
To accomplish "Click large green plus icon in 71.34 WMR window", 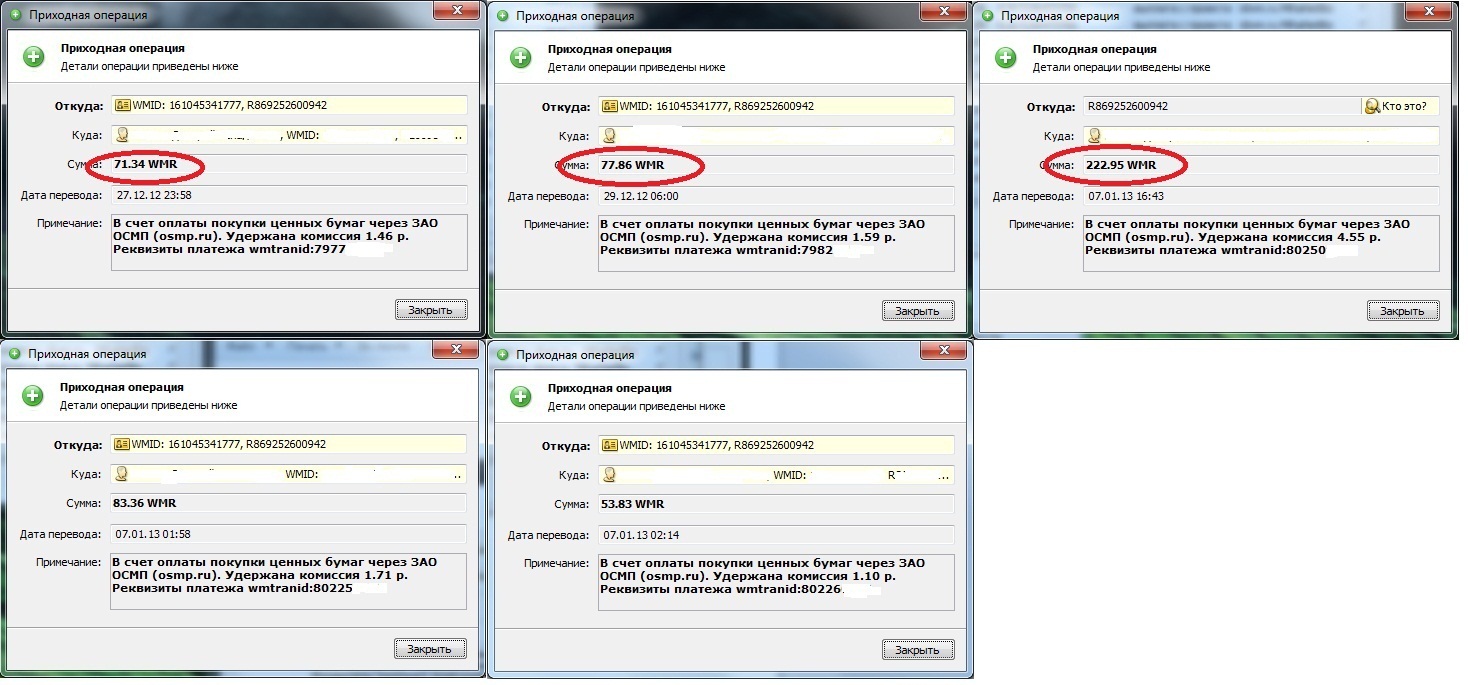I will pos(33,57).
